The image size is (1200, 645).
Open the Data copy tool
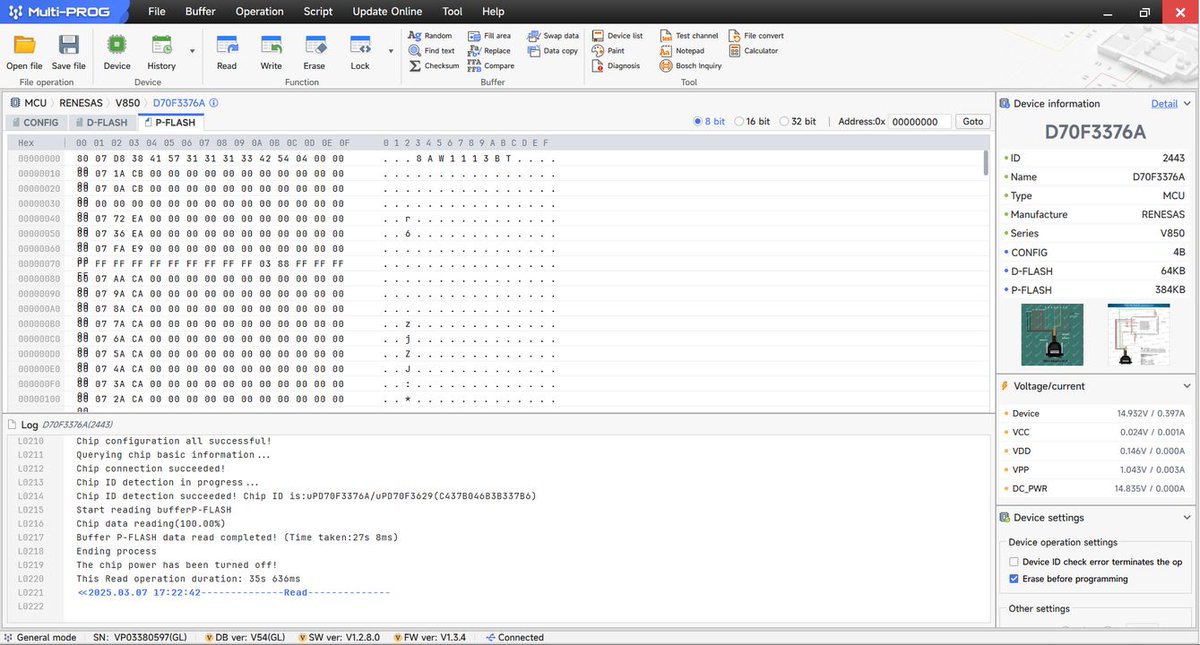[553, 51]
